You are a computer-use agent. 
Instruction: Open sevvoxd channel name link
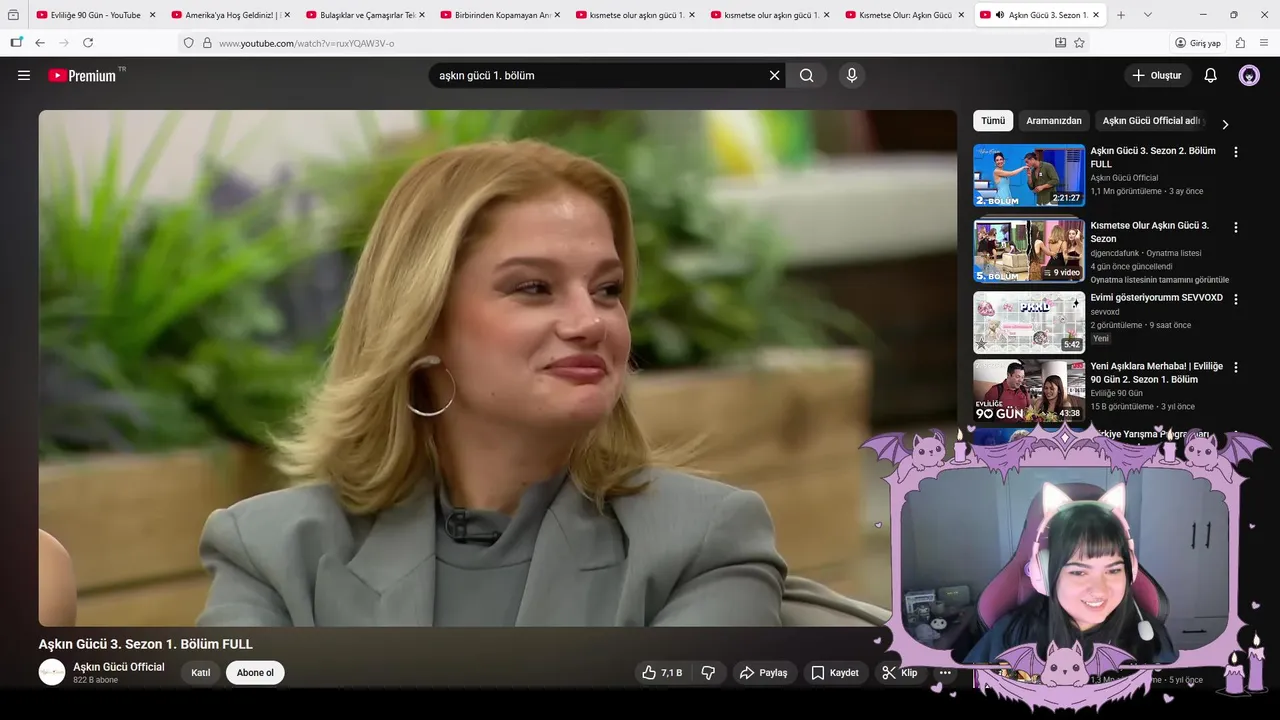[x=1105, y=312]
